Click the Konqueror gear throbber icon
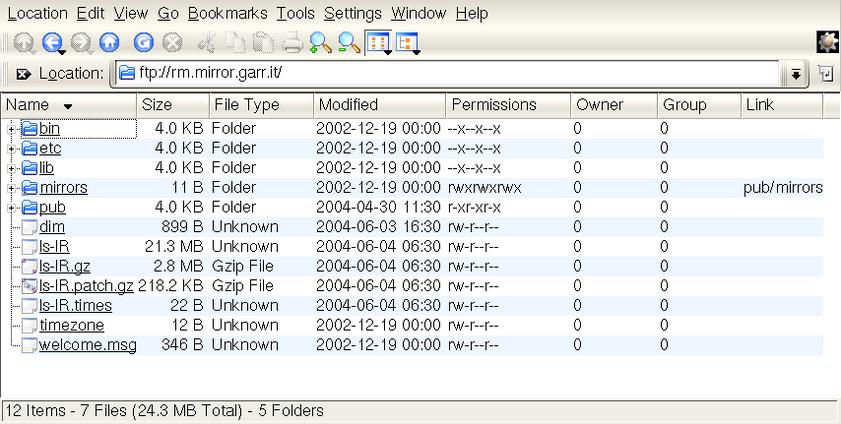The width and height of the screenshot is (841, 424). click(827, 42)
